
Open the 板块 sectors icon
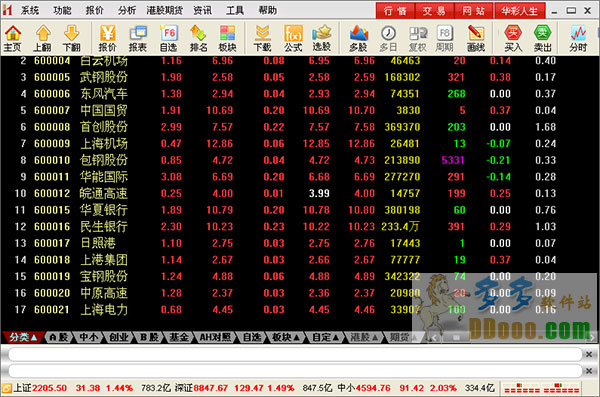(x=227, y=38)
